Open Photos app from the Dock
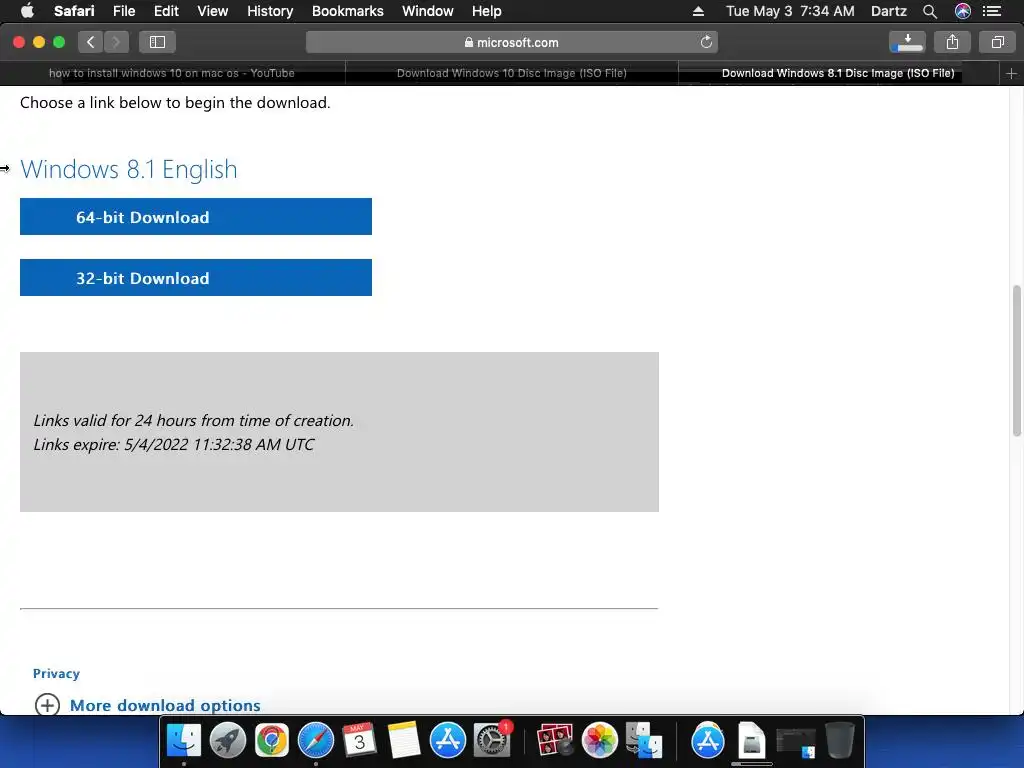The height and width of the screenshot is (768, 1024). (x=600, y=741)
